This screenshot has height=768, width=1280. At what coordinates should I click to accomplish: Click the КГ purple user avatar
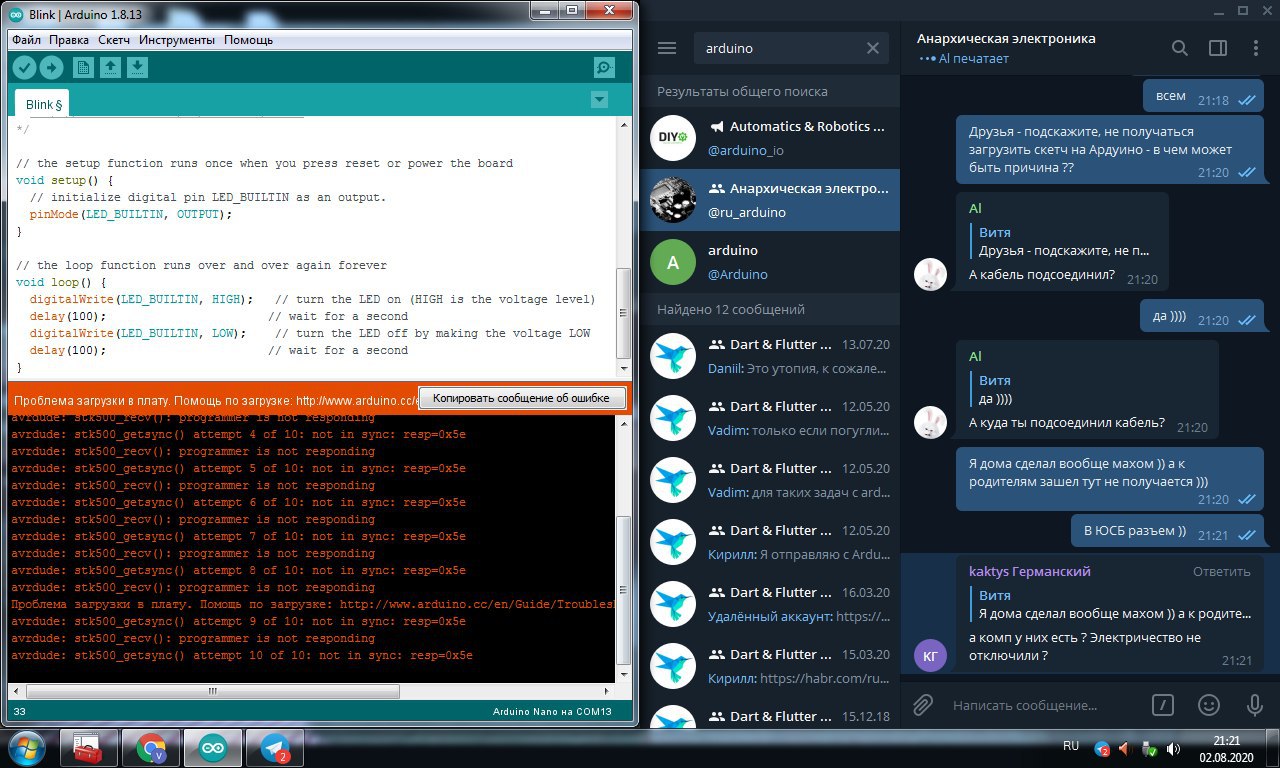tap(930, 656)
